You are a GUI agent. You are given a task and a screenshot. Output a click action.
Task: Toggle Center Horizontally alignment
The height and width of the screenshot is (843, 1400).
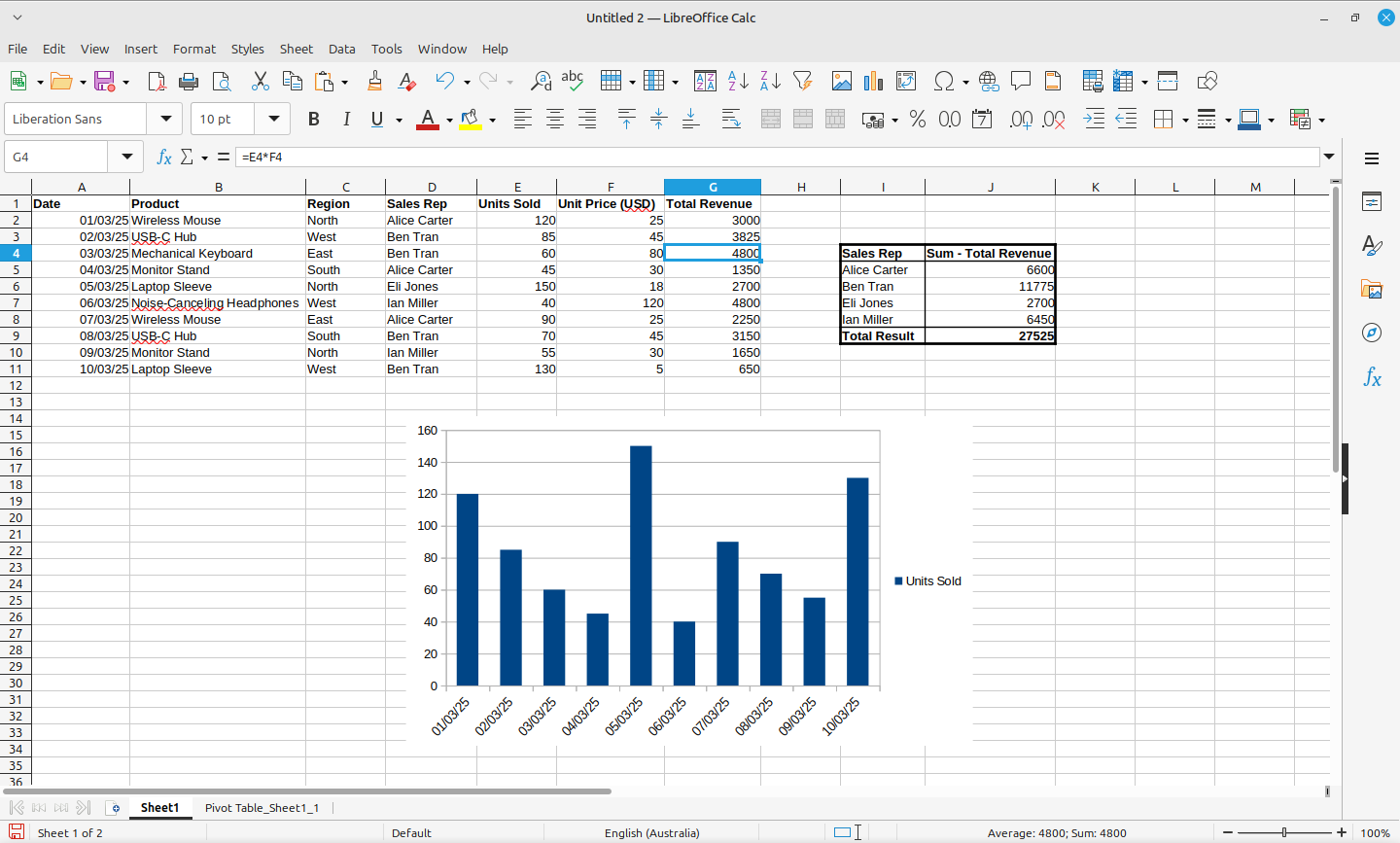point(555,119)
